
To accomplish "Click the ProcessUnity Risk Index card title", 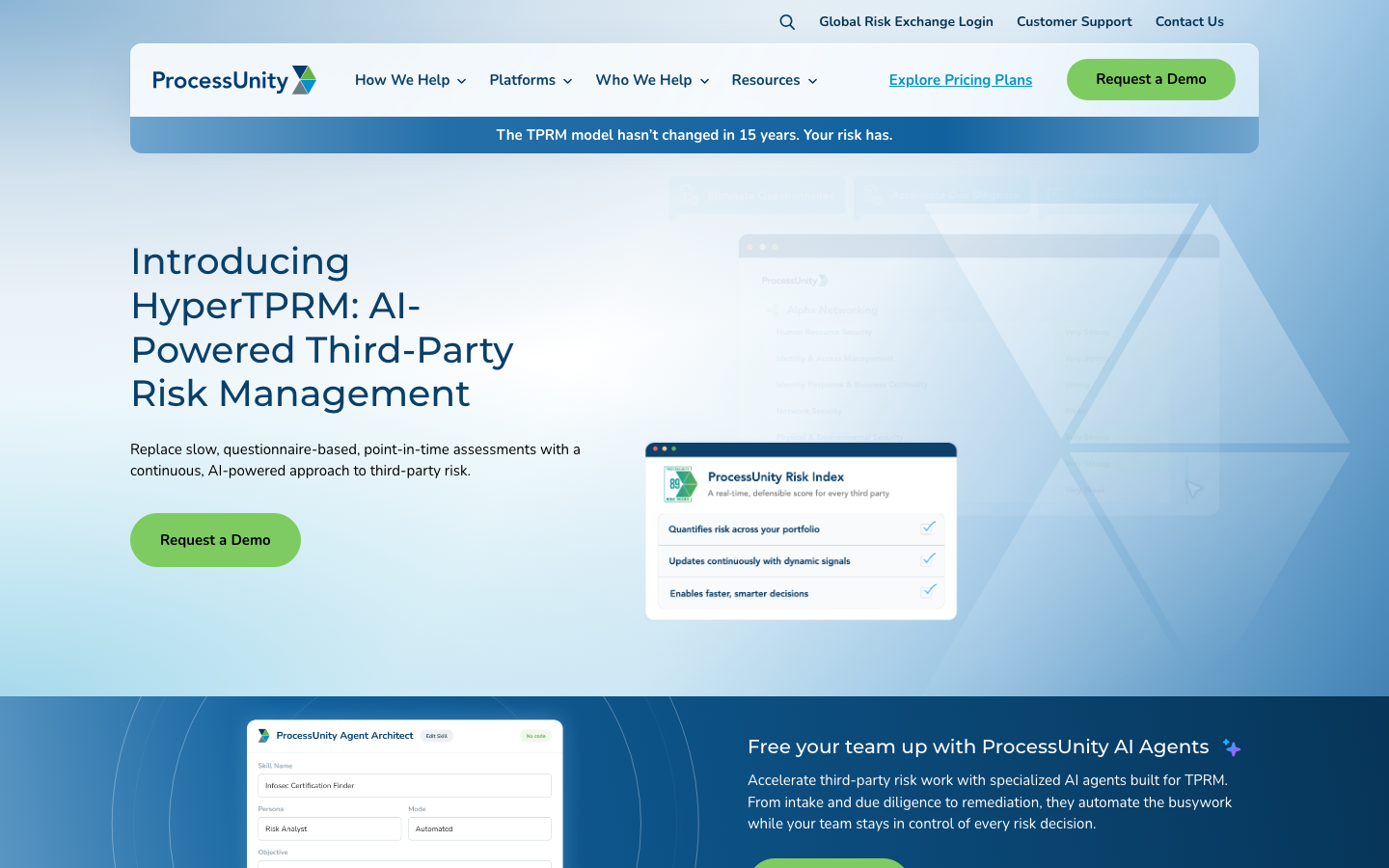I will click(x=776, y=476).
